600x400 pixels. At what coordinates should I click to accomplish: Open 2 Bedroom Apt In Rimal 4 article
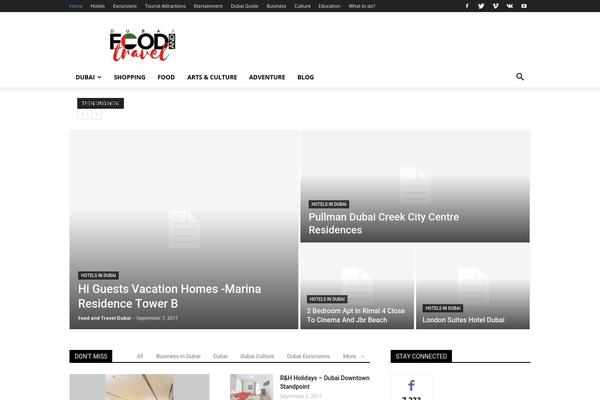[356, 315]
